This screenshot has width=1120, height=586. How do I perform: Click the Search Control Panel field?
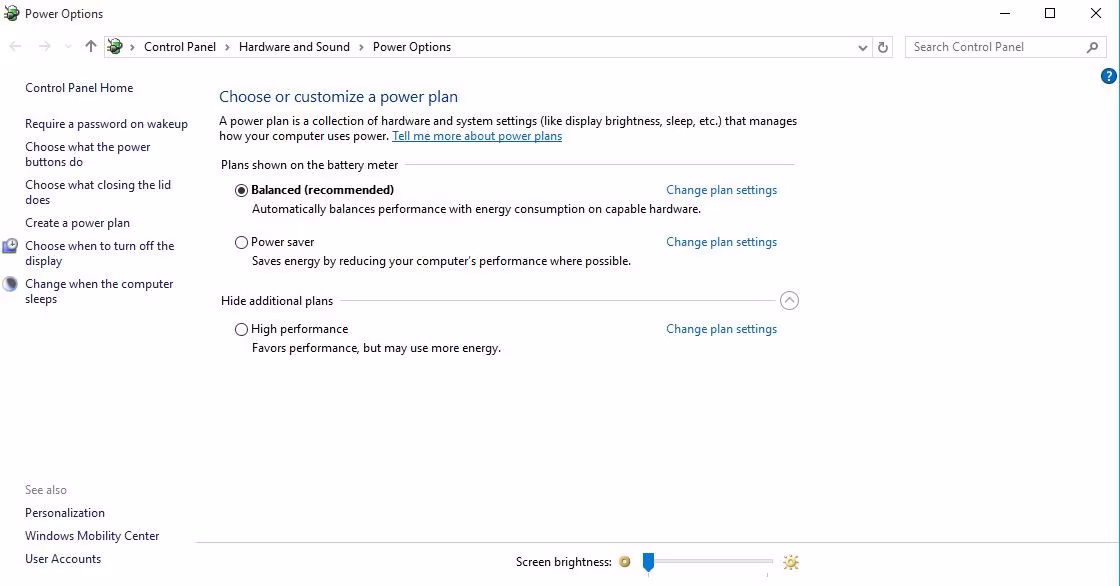[995, 47]
